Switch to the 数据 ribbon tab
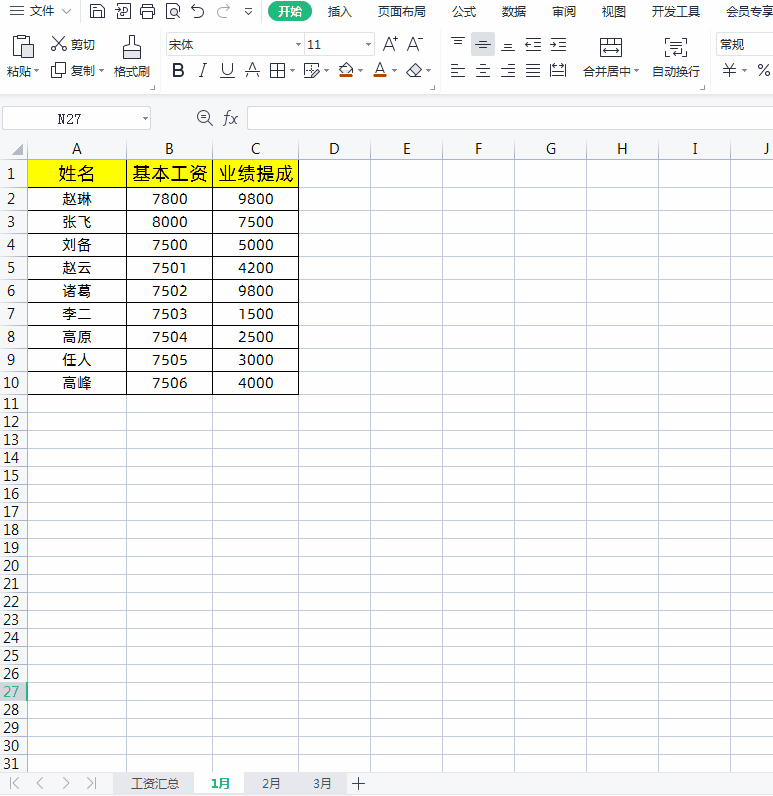 514,11
